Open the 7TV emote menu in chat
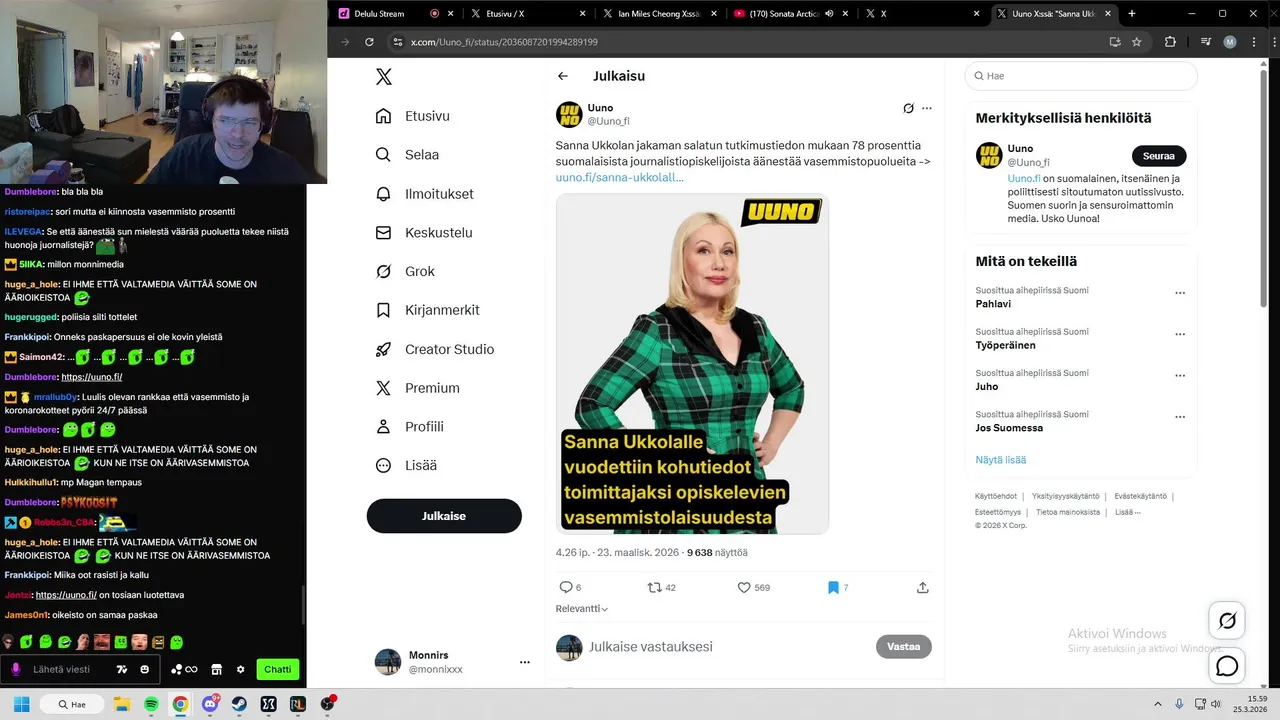The width and height of the screenshot is (1280, 720). (122, 669)
